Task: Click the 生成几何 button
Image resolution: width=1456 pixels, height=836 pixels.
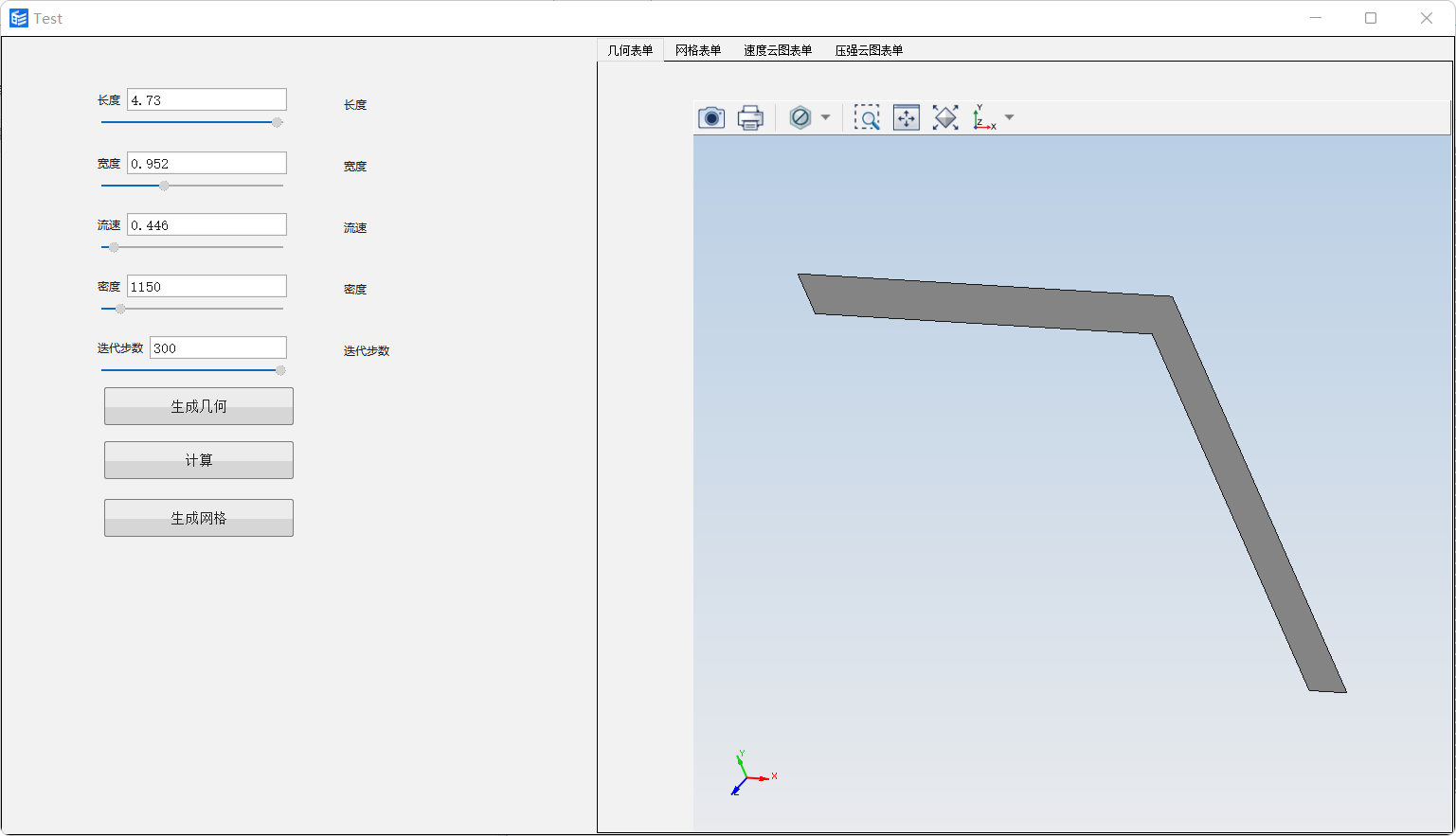Action: [x=199, y=406]
